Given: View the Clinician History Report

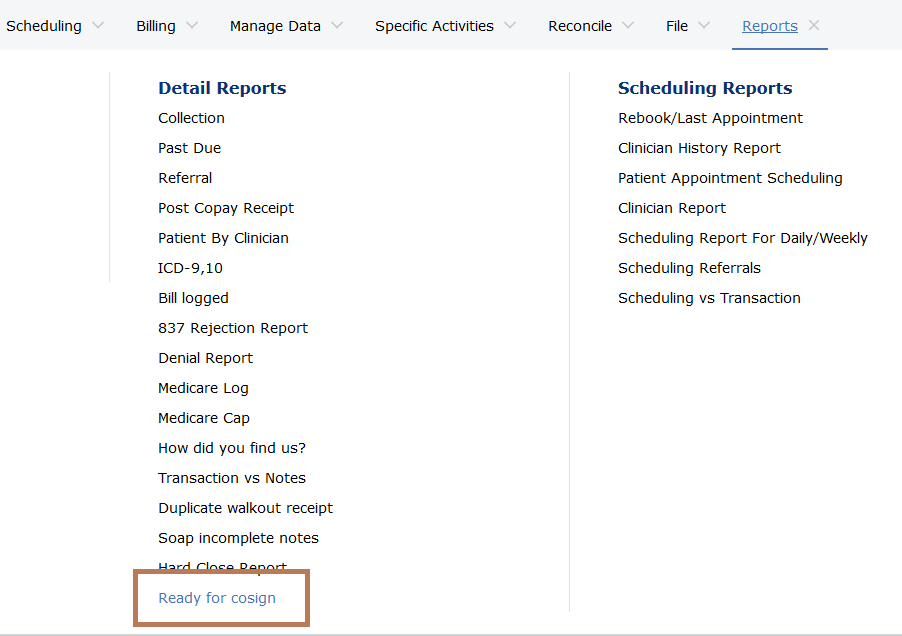Looking at the screenshot, I should pyautogui.click(x=699, y=148).
